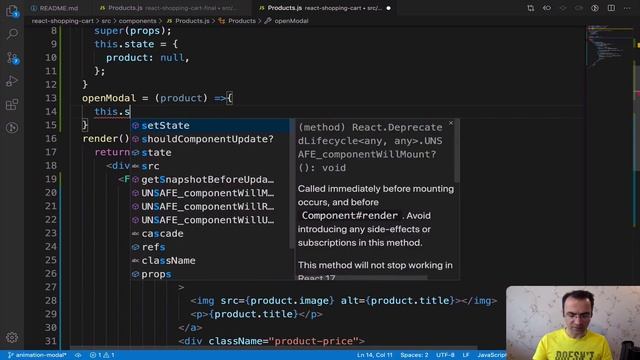This screenshot has height=360, width=640.
Task: Click src folder in the breadcrumb
Action: click(106, 21)
